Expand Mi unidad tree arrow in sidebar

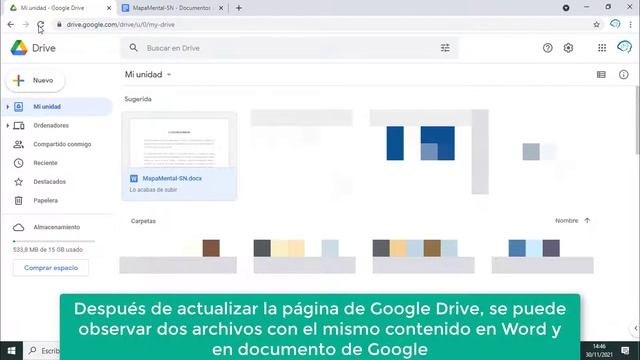(x=7, y=107)
